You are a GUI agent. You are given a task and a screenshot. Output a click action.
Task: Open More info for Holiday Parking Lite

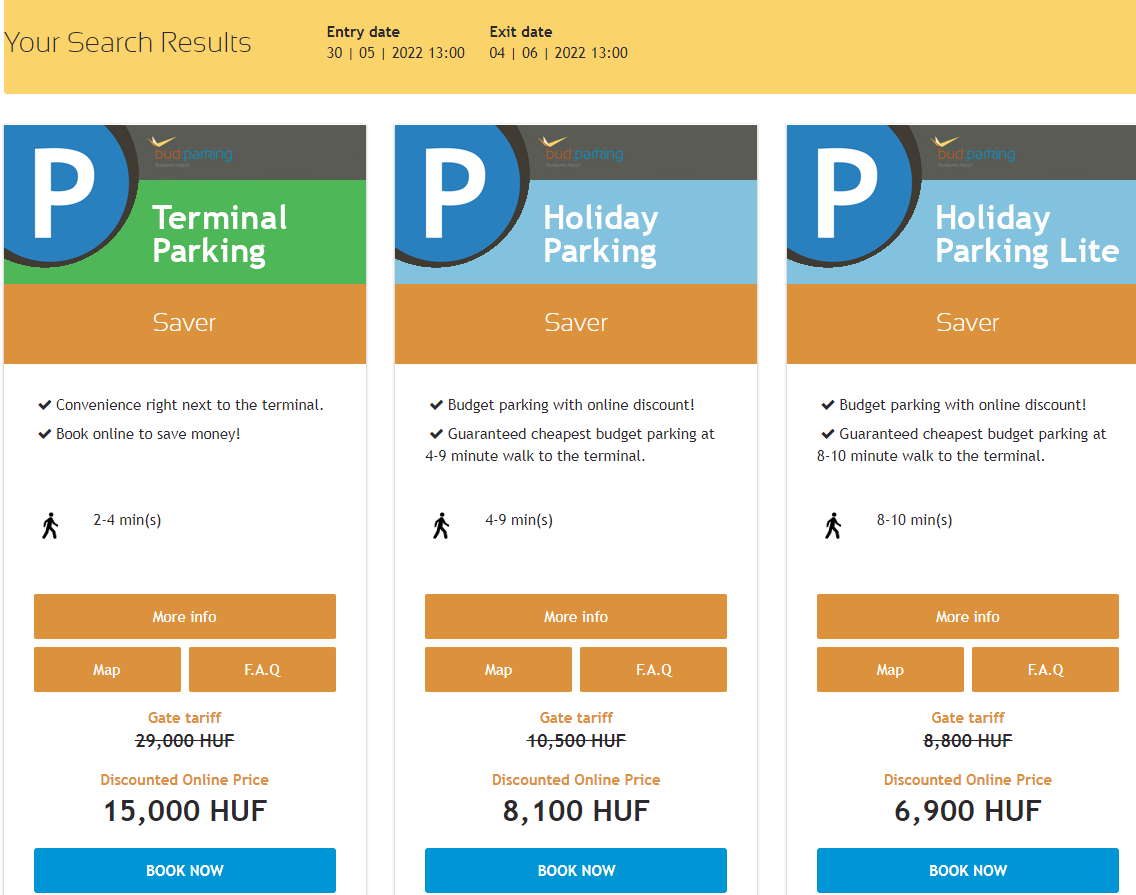click(967, 617)
